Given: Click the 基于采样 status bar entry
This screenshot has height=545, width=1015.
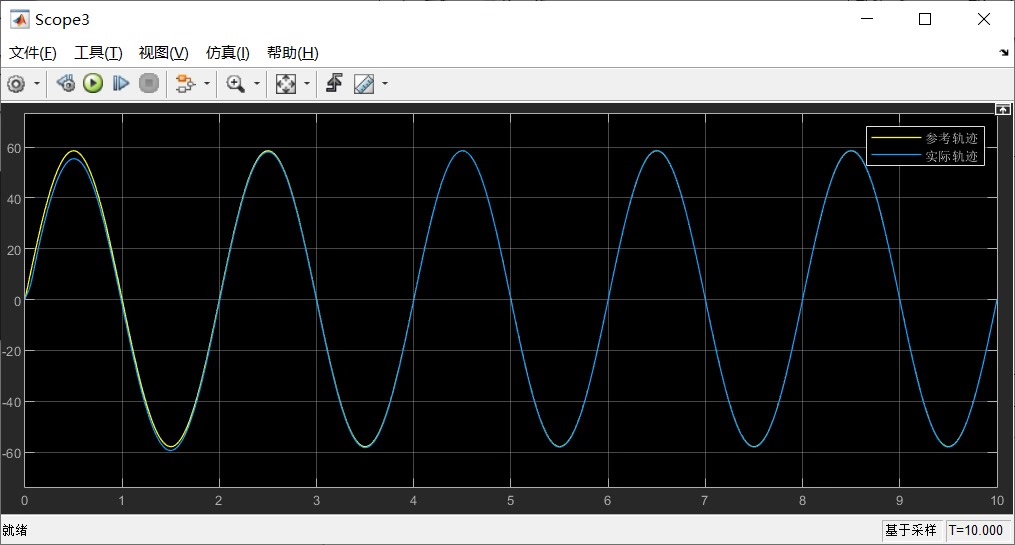Looking at the screenshot, I should (911, 531).
